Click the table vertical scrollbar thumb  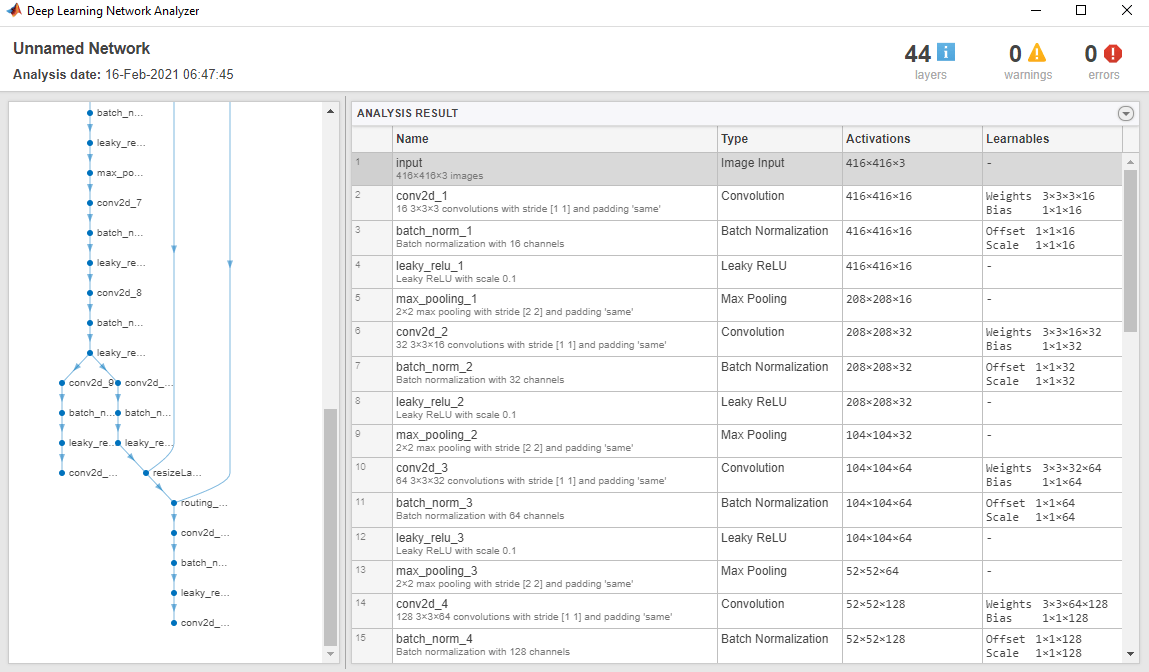coord(1131,250)
